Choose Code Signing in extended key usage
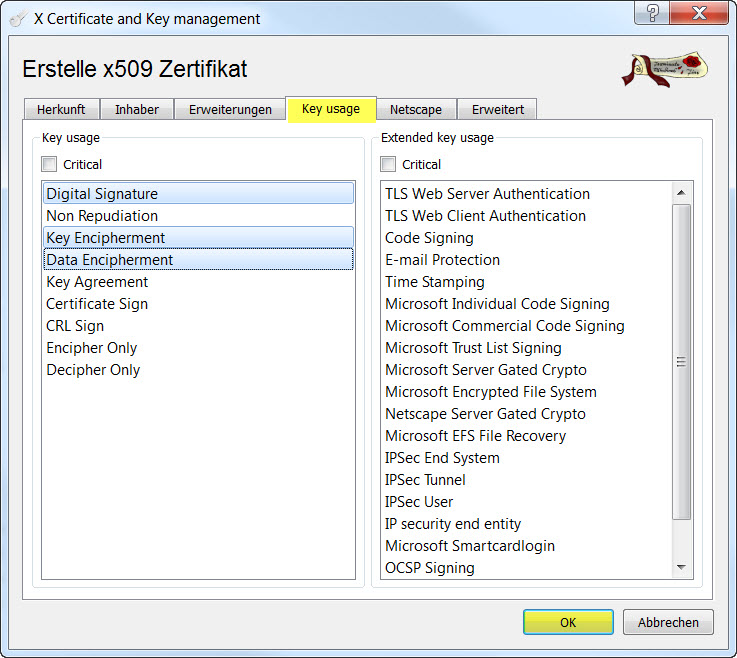The width and height of the screenshot is (737, 658). point(429,238)
